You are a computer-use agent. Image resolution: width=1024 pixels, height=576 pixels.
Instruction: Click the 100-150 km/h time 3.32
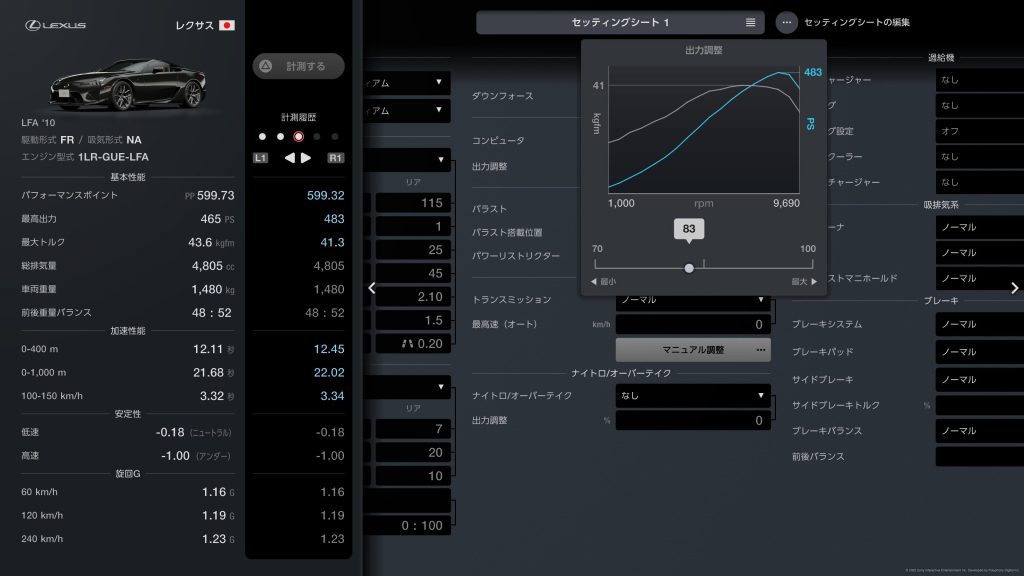click(x=212, y=396)
